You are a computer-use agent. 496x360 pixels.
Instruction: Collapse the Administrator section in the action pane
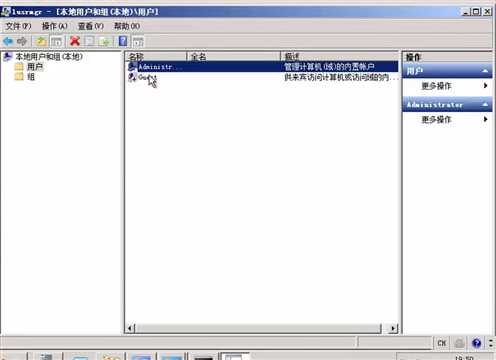[485, 105]
